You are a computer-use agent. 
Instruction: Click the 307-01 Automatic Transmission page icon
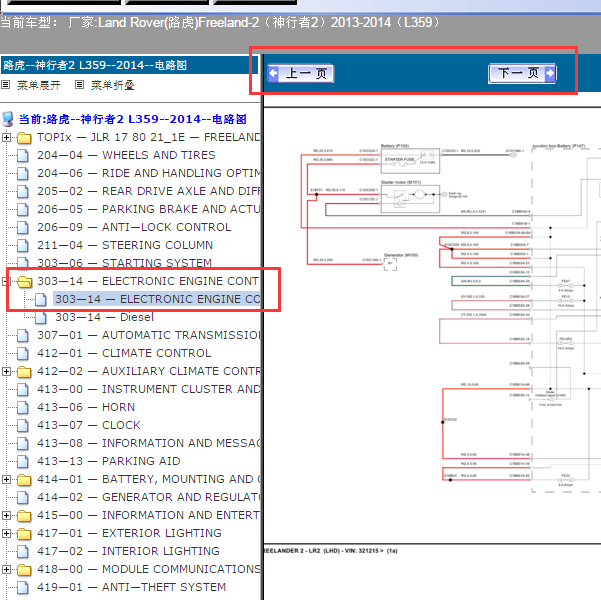point(23,336)
